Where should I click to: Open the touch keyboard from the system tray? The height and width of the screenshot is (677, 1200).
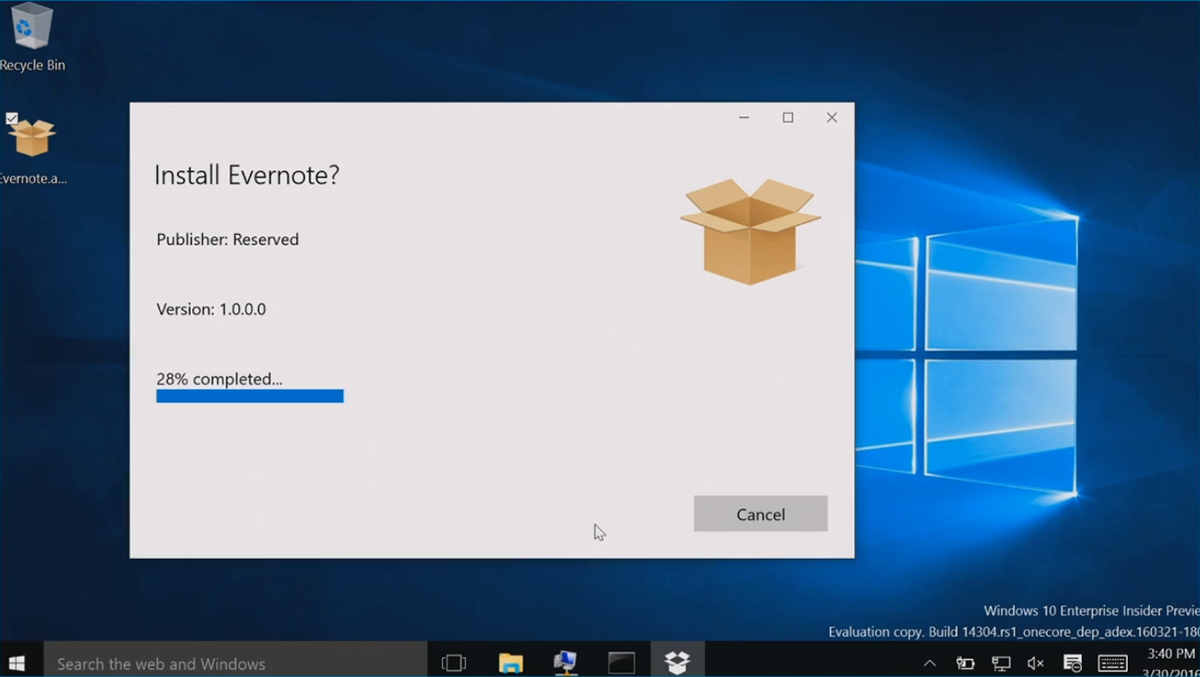pyautogui.click(x=1110, y=660)
